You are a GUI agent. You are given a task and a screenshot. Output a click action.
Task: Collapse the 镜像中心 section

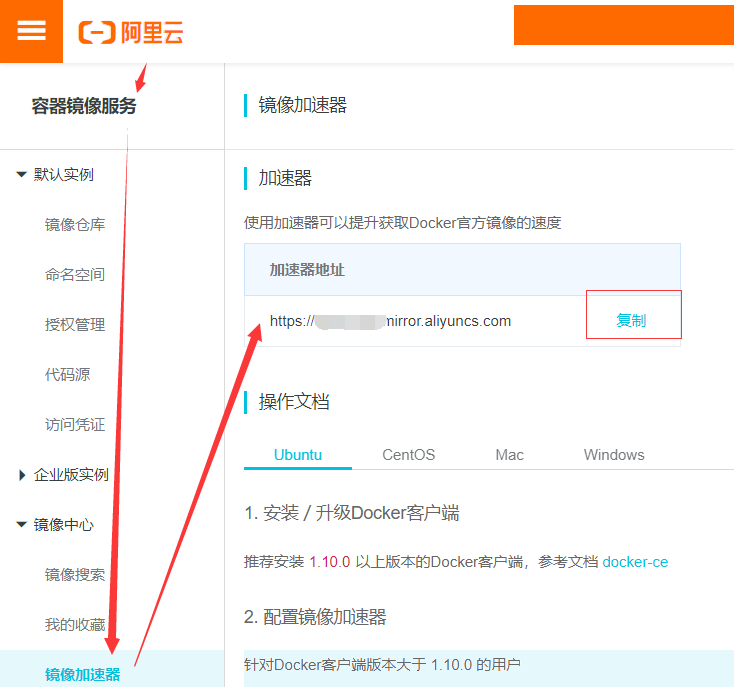(x=22, y=525)
